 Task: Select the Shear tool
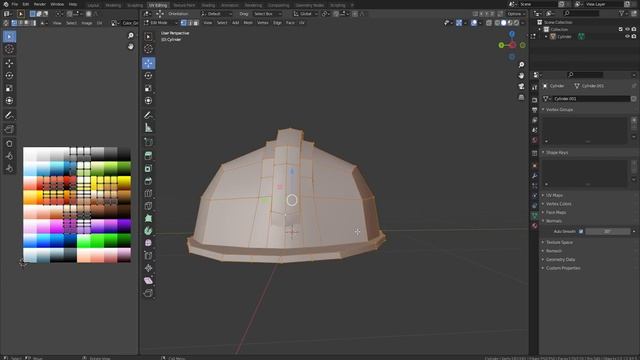pos(149,280)
